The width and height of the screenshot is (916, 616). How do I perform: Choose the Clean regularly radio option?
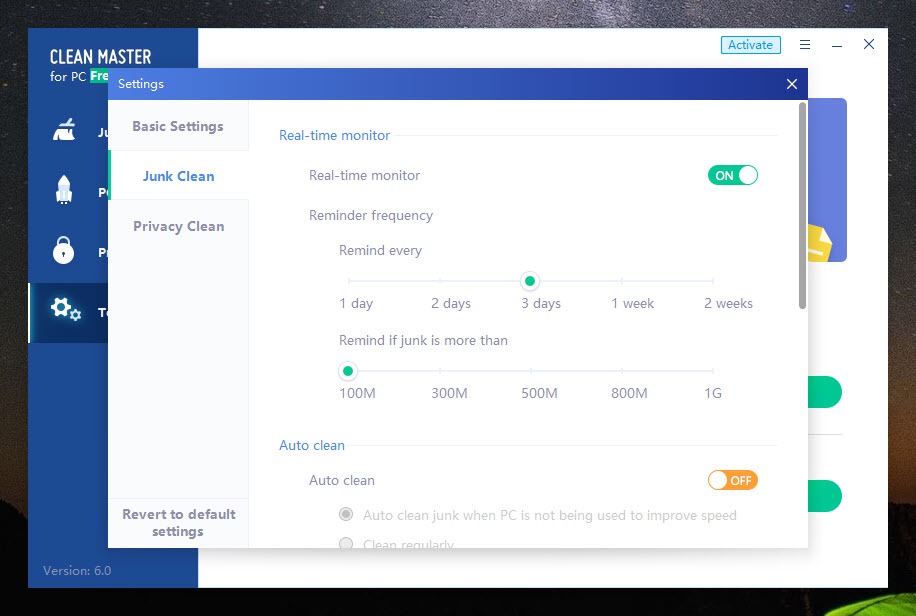pos(346,544)
